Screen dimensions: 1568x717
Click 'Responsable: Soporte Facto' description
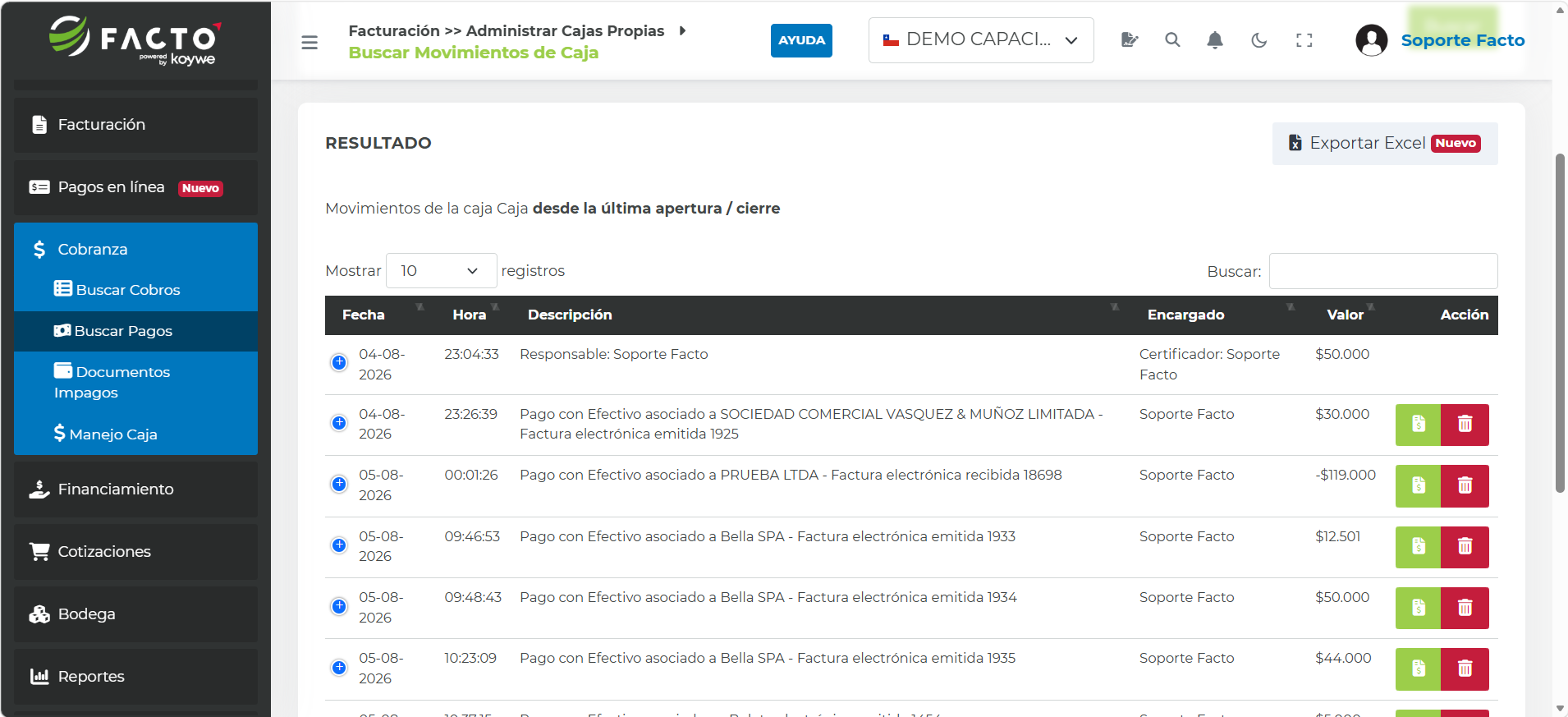pos(613,355)
